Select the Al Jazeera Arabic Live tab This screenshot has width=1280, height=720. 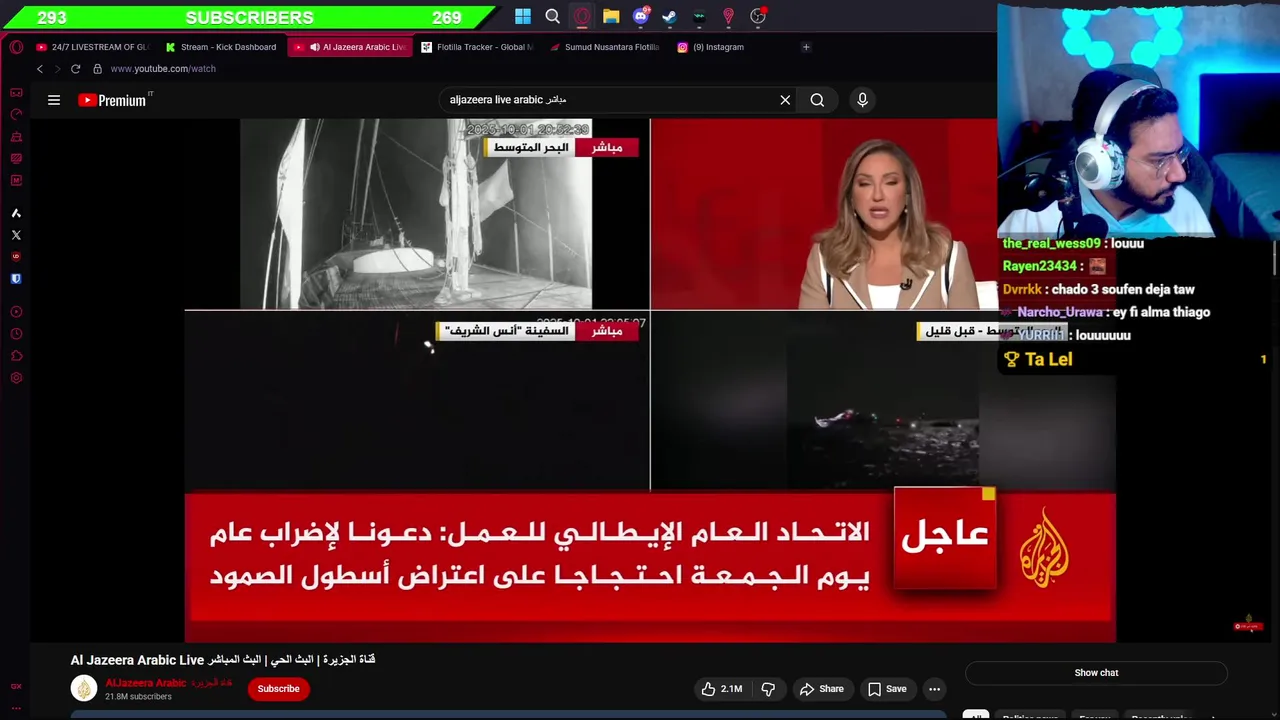point(350,47)
